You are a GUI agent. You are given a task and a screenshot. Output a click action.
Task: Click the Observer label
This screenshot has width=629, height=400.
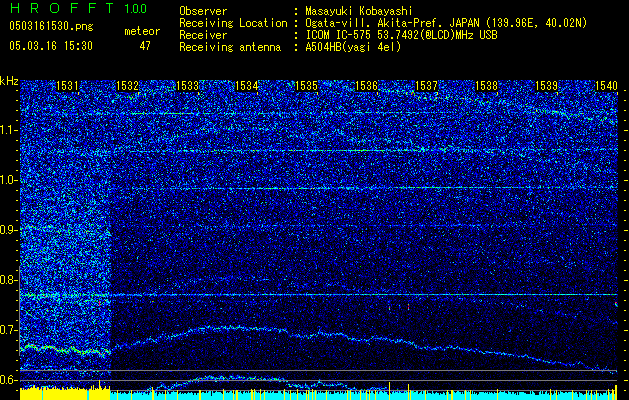203,11
